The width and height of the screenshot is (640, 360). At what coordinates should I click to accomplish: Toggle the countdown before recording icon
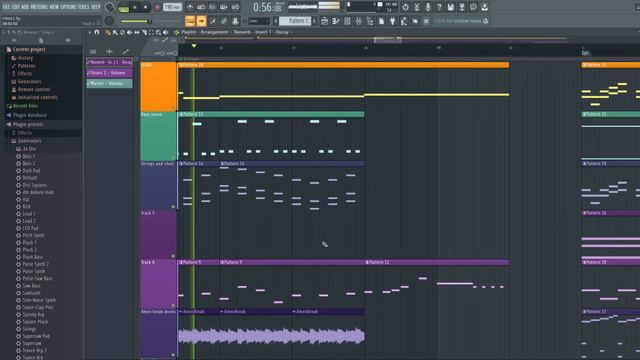click(x=213, y=7)
